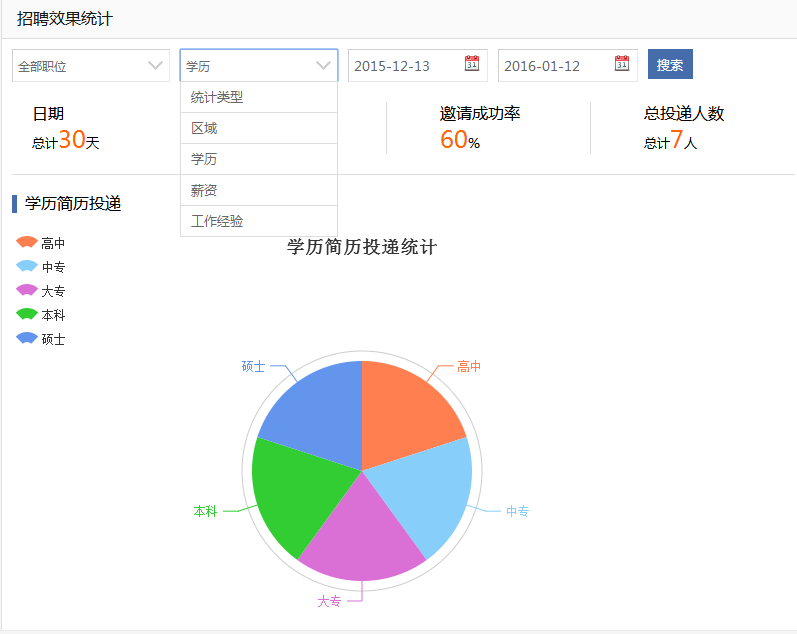Viewport: 797px width, 634px height.
Task: Pick 统计类型 option in dropdown
Action: (x=259, y=97)
